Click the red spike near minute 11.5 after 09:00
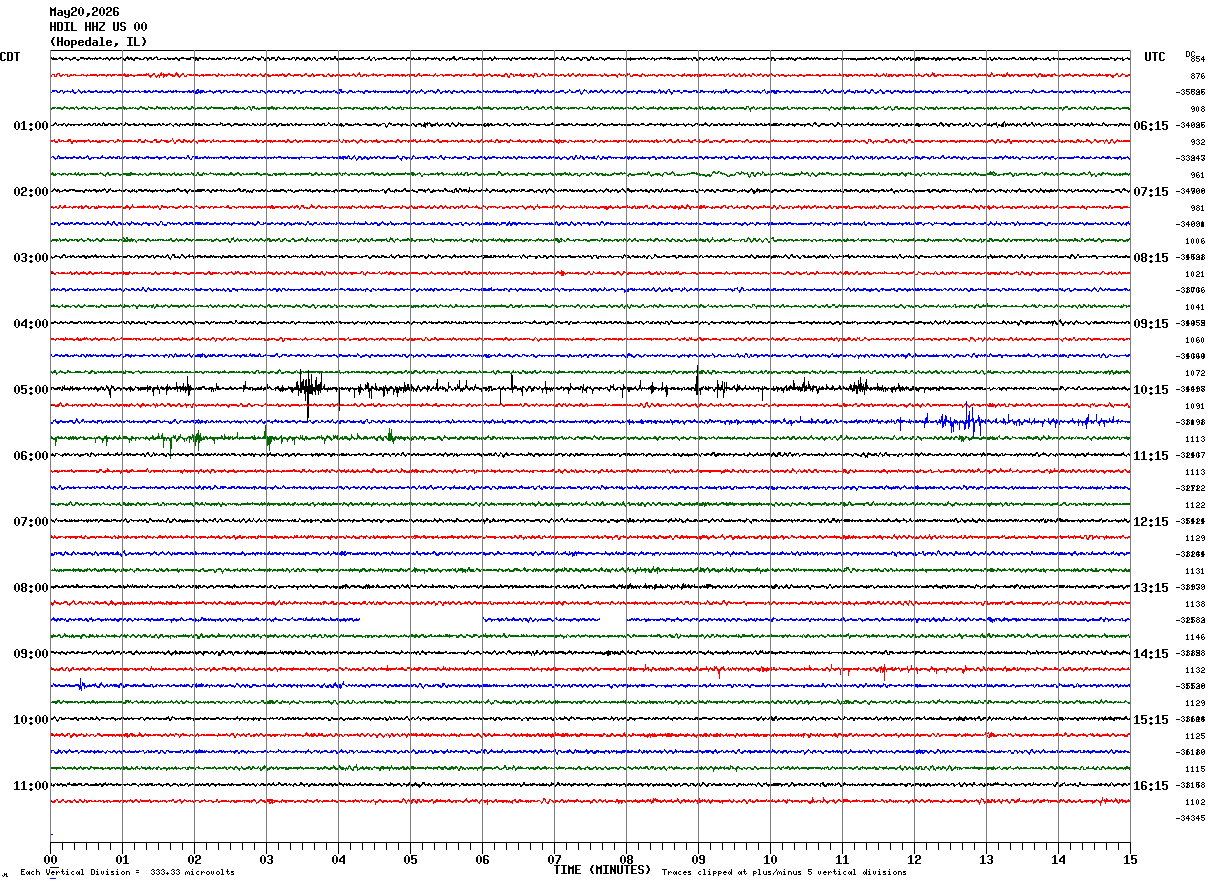 point(882,670)
